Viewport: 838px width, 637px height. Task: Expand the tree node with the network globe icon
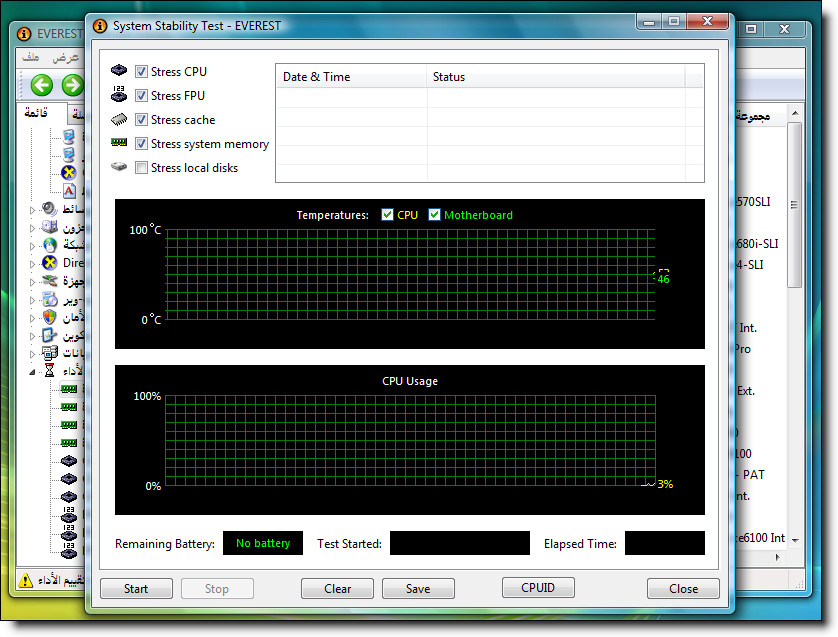pos(32,246)
